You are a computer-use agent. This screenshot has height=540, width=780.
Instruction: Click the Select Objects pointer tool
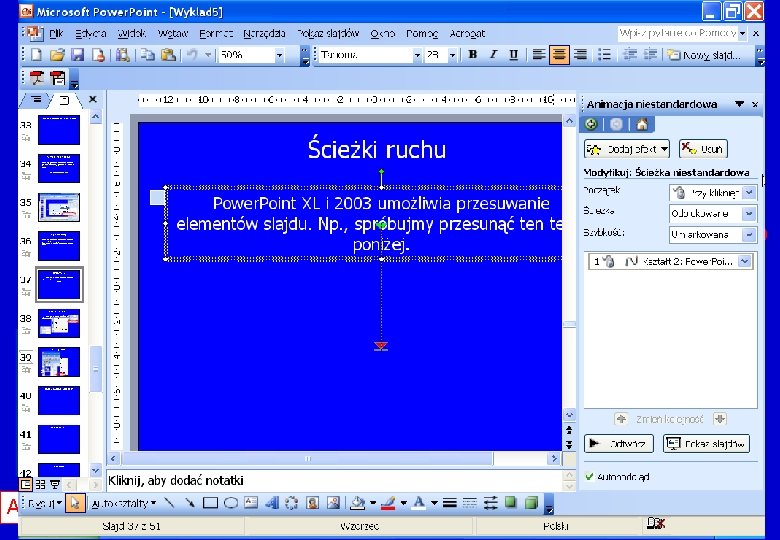coord(75,503)
